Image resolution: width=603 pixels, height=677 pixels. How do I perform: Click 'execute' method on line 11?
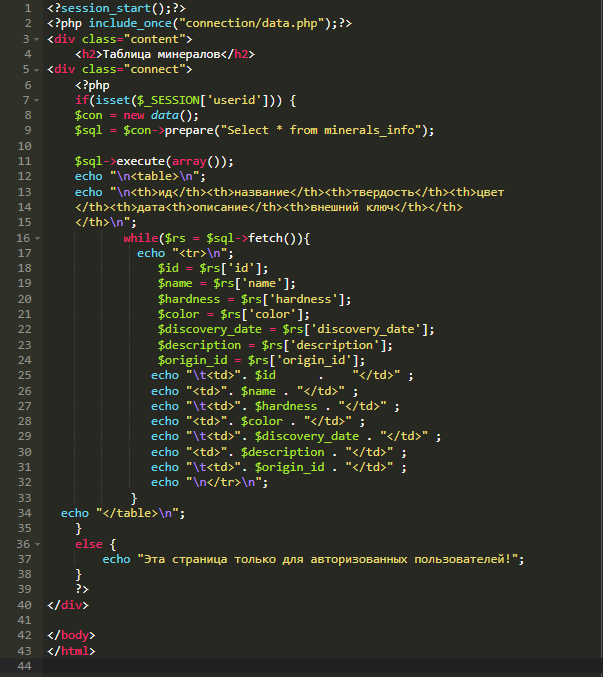(x=141, y=161)
